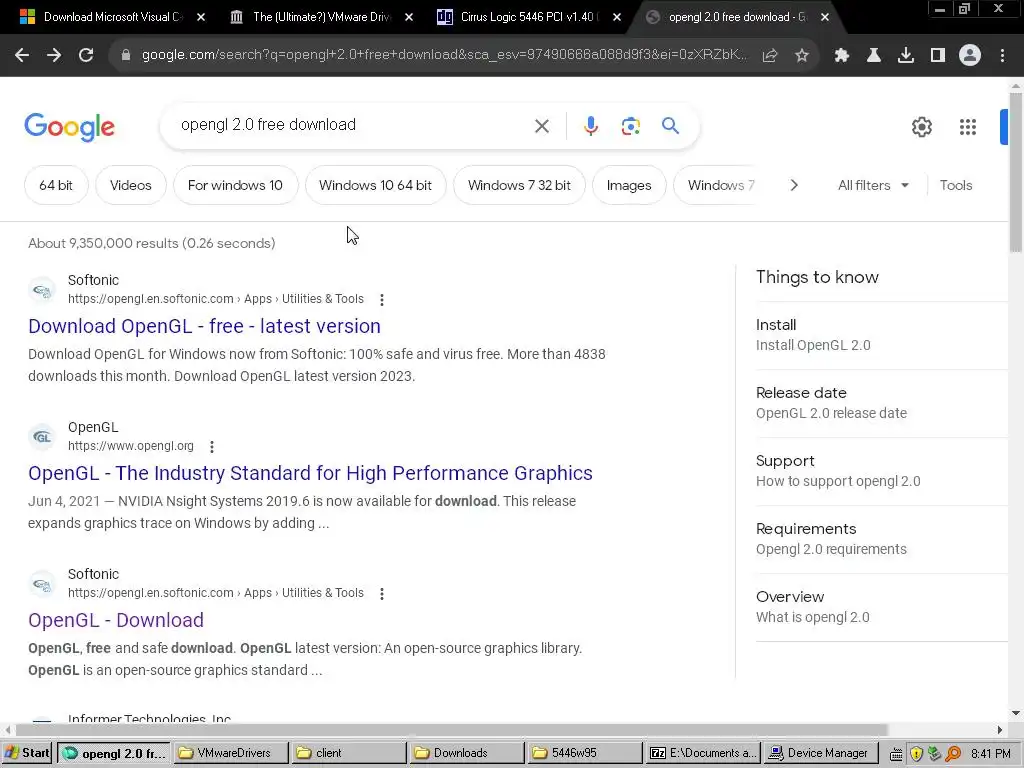
Task: Toggle the browser side panel
Action: (x=938, y=56)
